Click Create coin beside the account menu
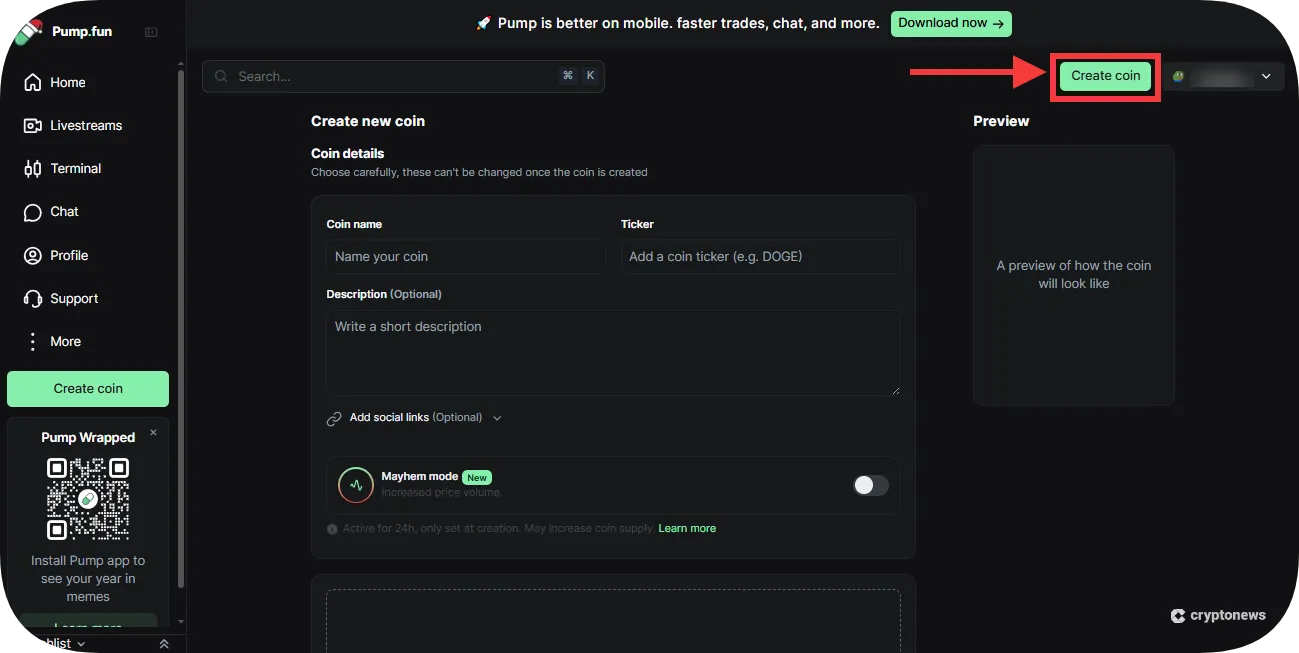1299x653 pixels. 1105,76
